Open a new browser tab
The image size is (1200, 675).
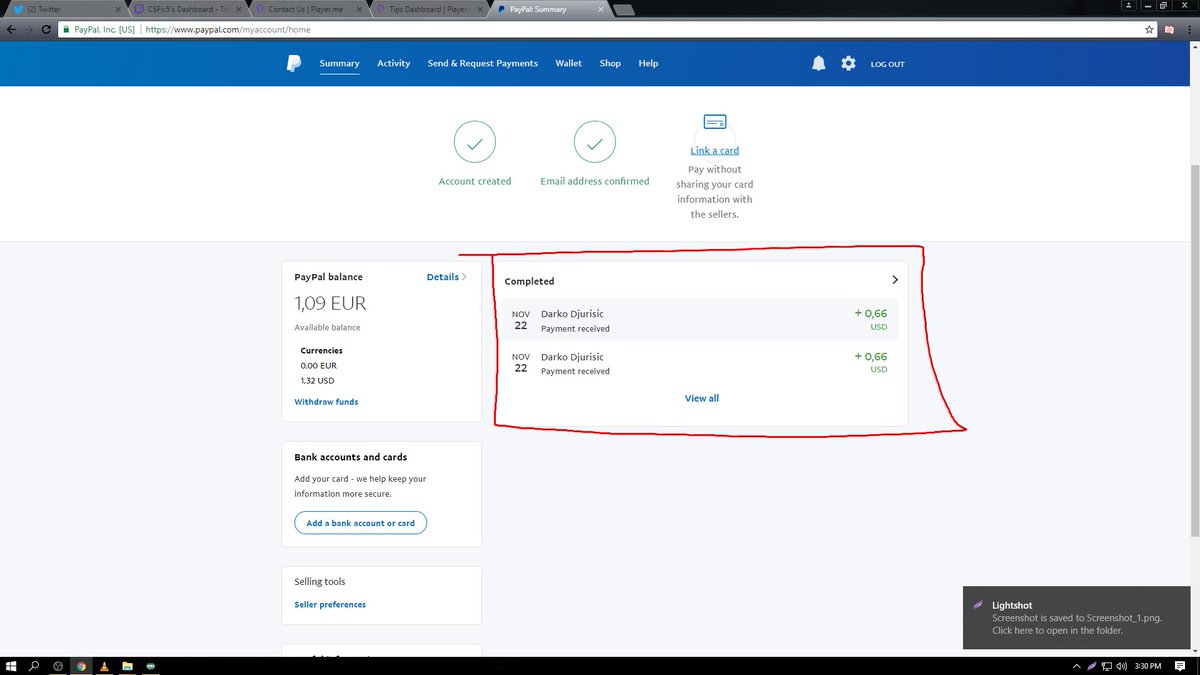coord(624,10)
